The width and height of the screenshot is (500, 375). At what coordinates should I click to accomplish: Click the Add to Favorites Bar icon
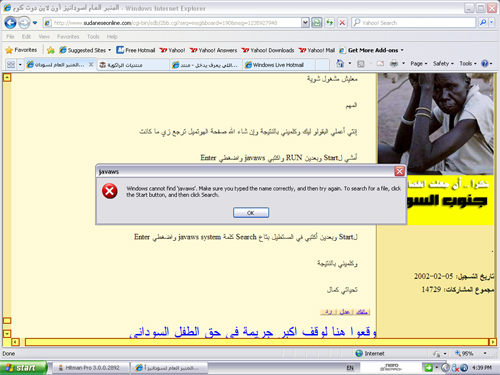[51, 50]
